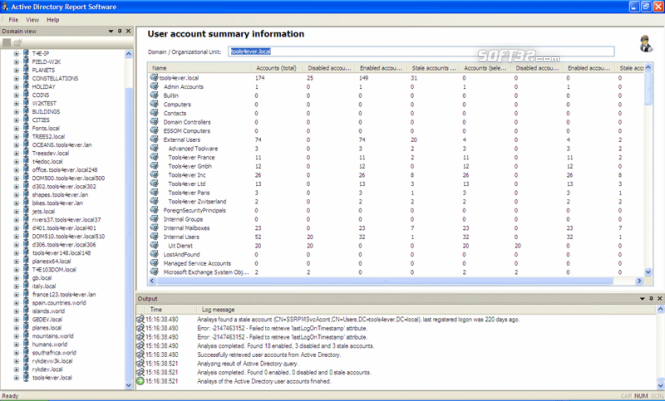
Task: Expand the tools4ever.local tree node
Action: pos(16,378)
